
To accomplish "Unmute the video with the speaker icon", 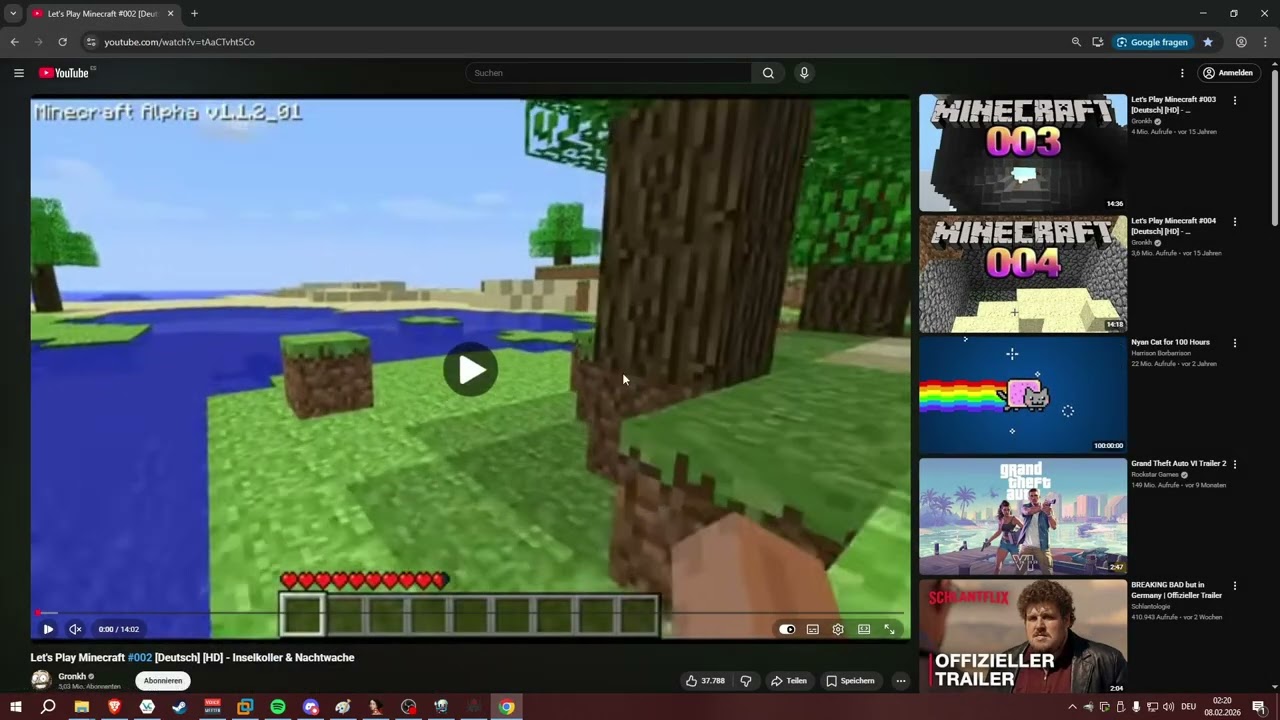I will (75, 629).
